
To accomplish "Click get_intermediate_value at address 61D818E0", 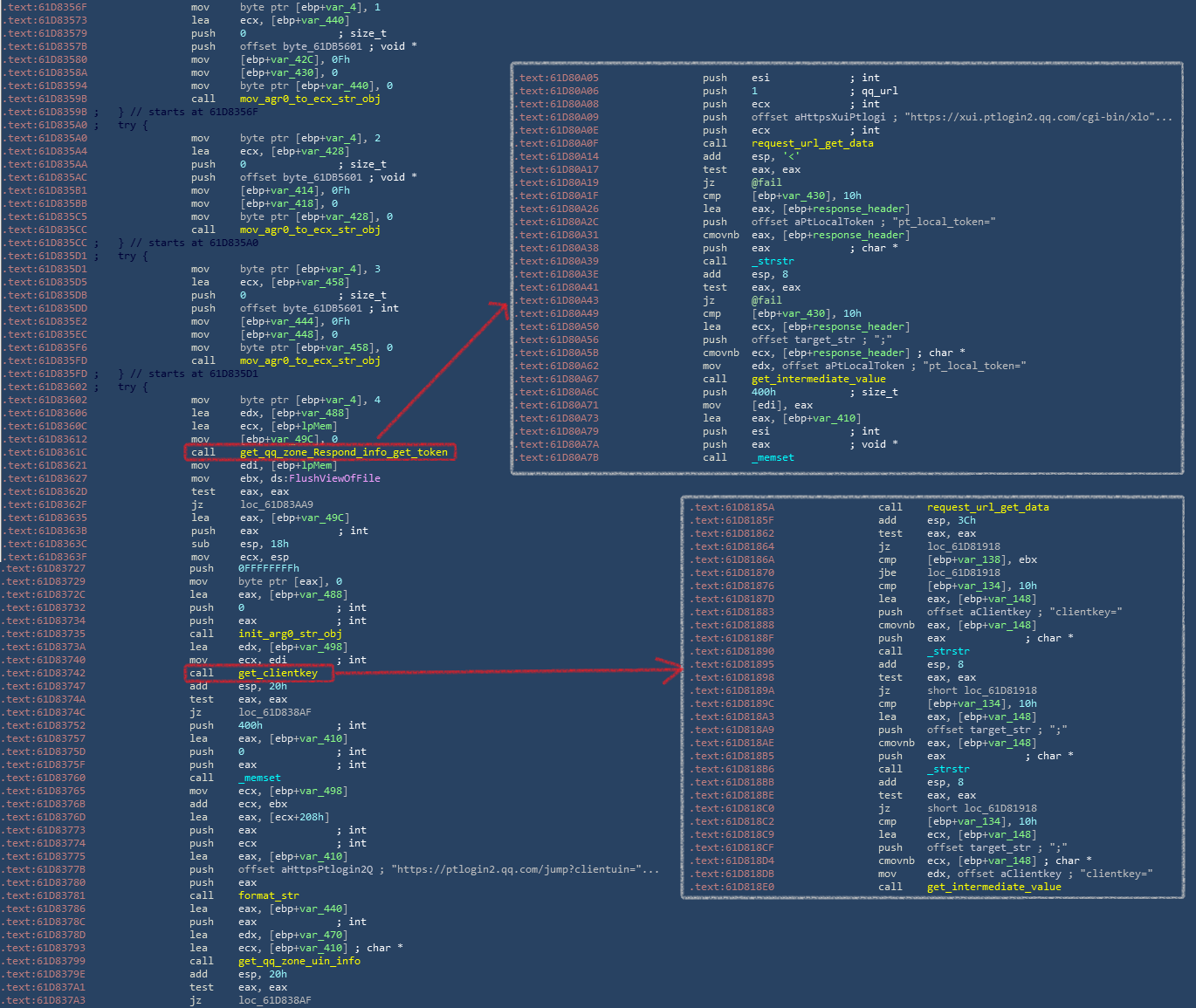I will coord(993,887).
